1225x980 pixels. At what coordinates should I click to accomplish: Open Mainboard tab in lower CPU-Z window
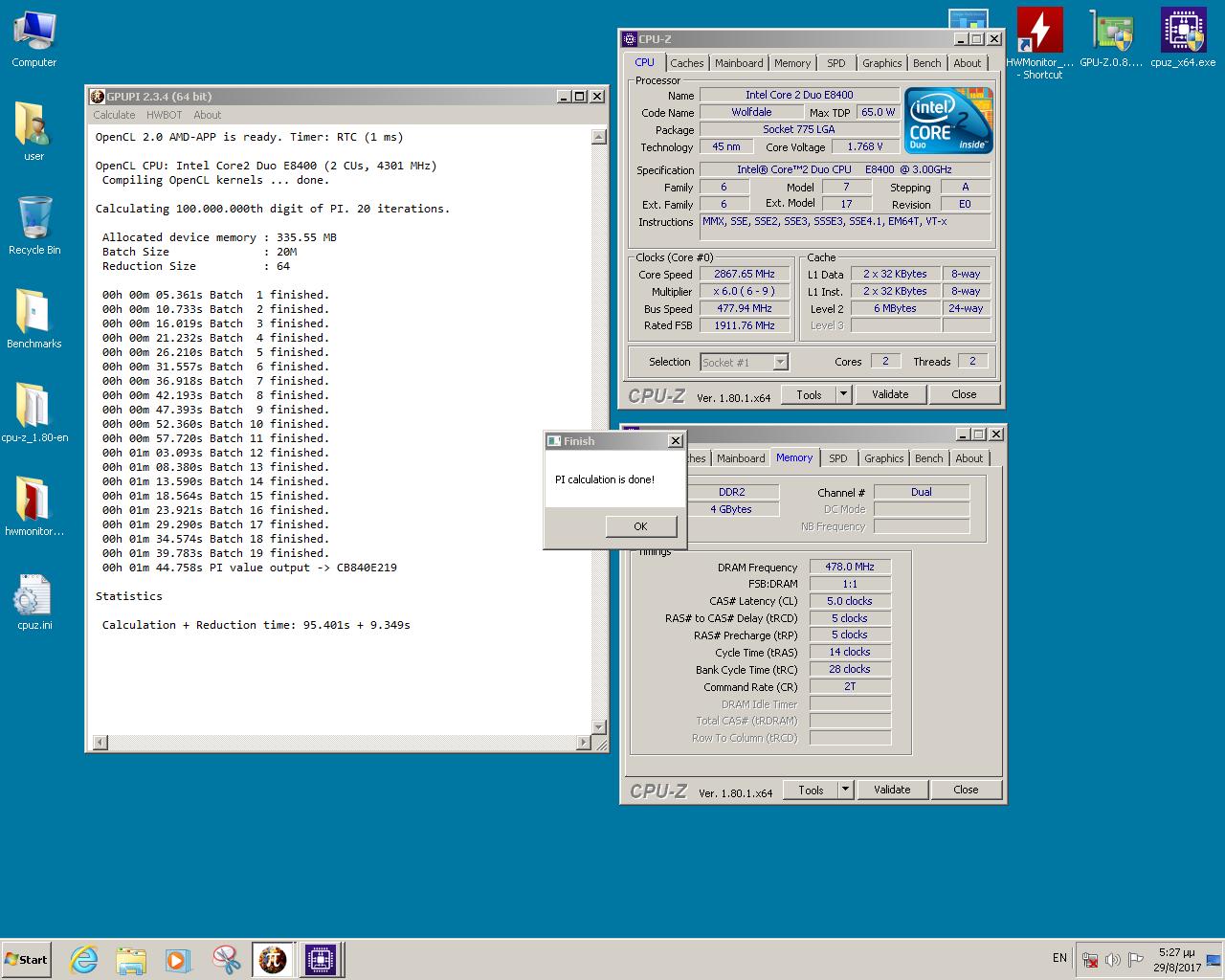click(741, 458)
